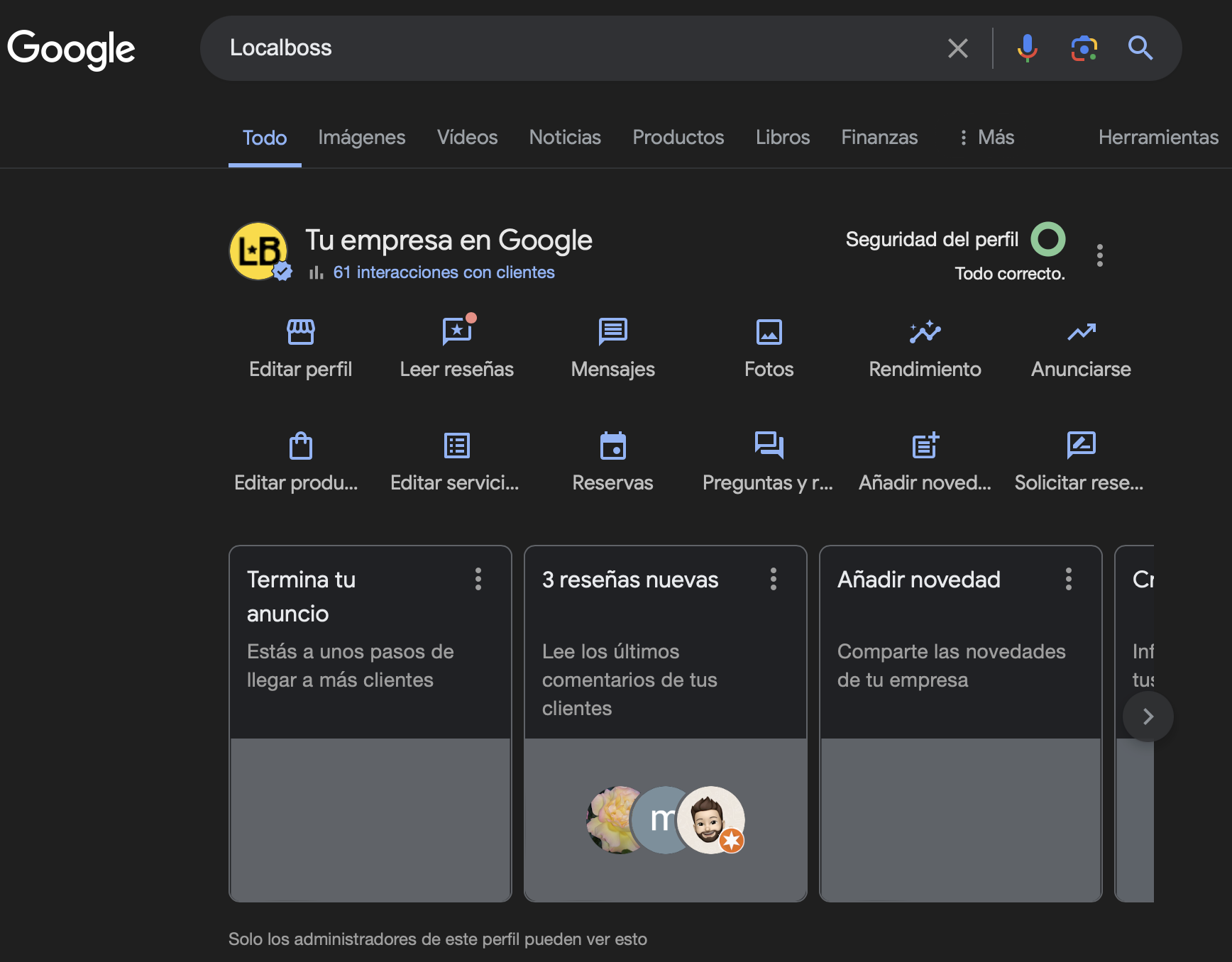This screenshot has height=962, width=1232.
Task: Click the voice search microphone icon
Action: tap(1027, 48)
